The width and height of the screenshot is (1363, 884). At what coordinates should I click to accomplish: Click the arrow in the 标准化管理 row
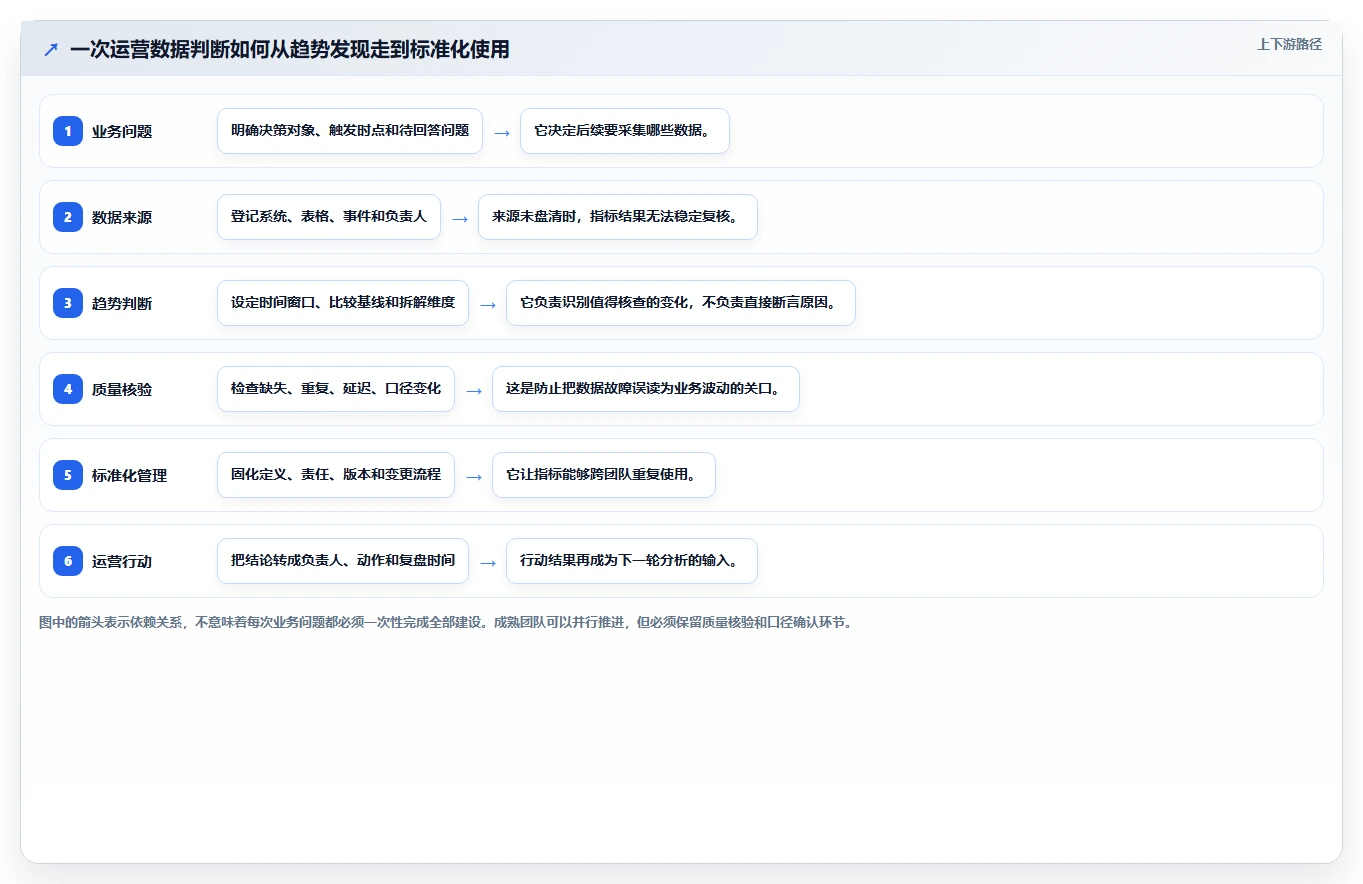(x=474, y=476)
